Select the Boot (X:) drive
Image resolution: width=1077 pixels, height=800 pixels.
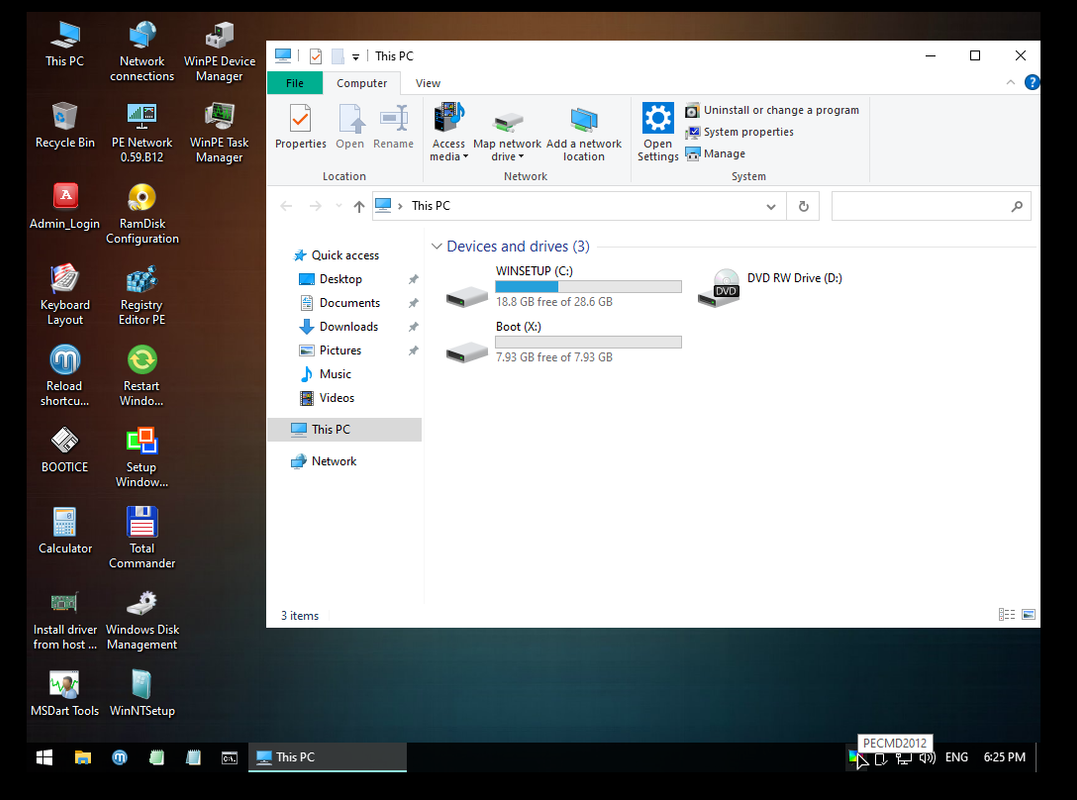tap(563, 342)
